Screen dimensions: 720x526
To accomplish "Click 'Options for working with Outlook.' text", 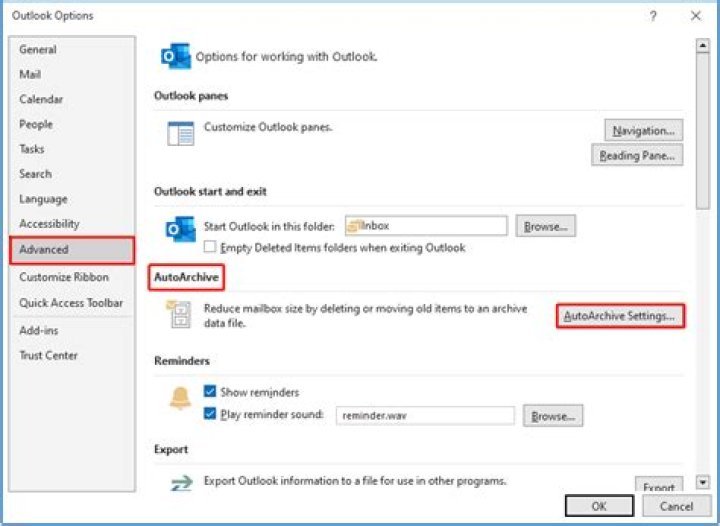I will click(x=287, y=57).
